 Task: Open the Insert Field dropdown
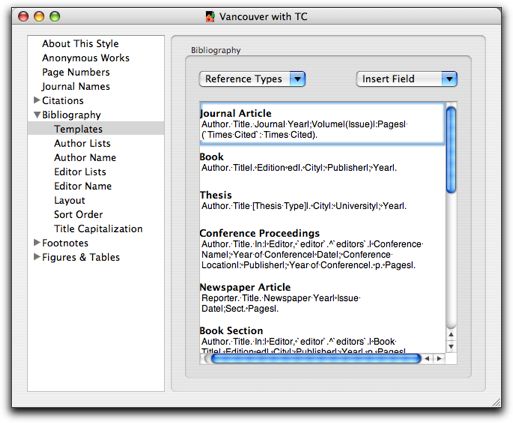point(406,79)
